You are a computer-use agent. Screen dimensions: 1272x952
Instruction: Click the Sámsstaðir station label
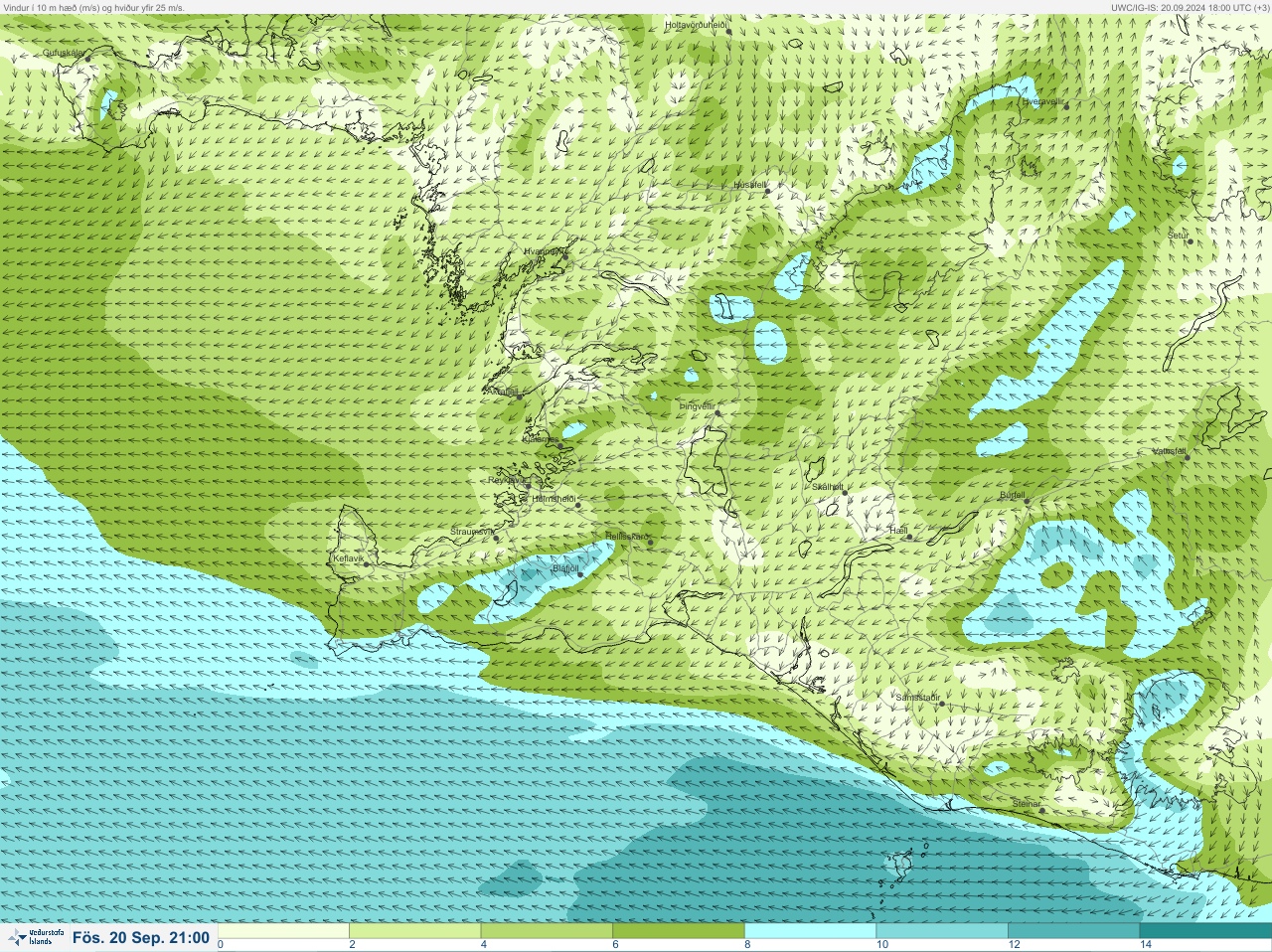[x=917, y=698]
